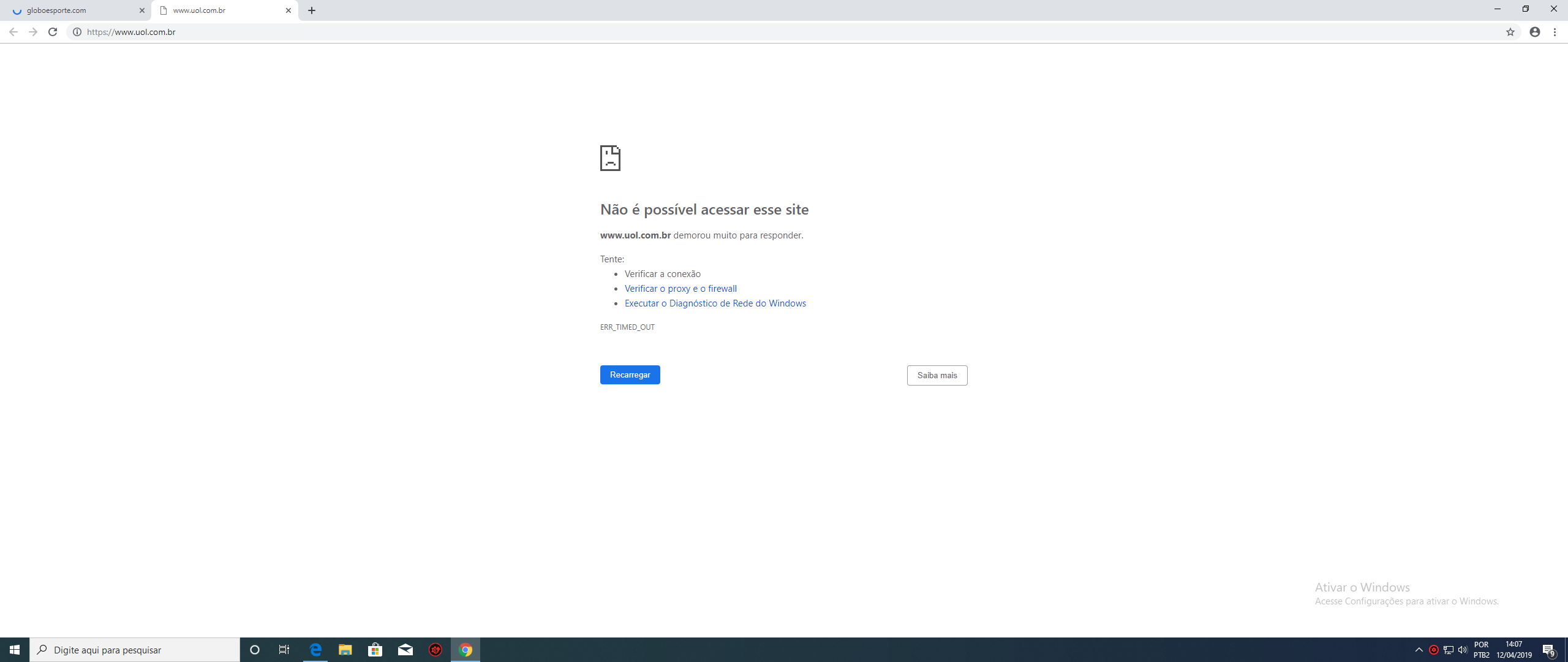Viewport: 1568px width, 662px height.
Task: Click the browser forward arrow
Action: [x=33, y=32]
